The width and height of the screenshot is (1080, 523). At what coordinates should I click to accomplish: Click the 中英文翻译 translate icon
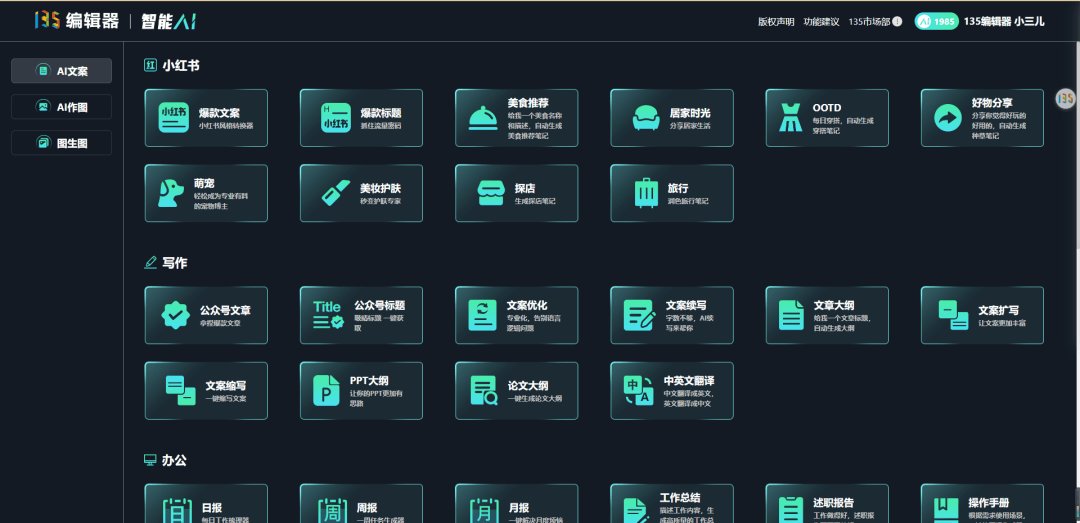coord(638,391)
